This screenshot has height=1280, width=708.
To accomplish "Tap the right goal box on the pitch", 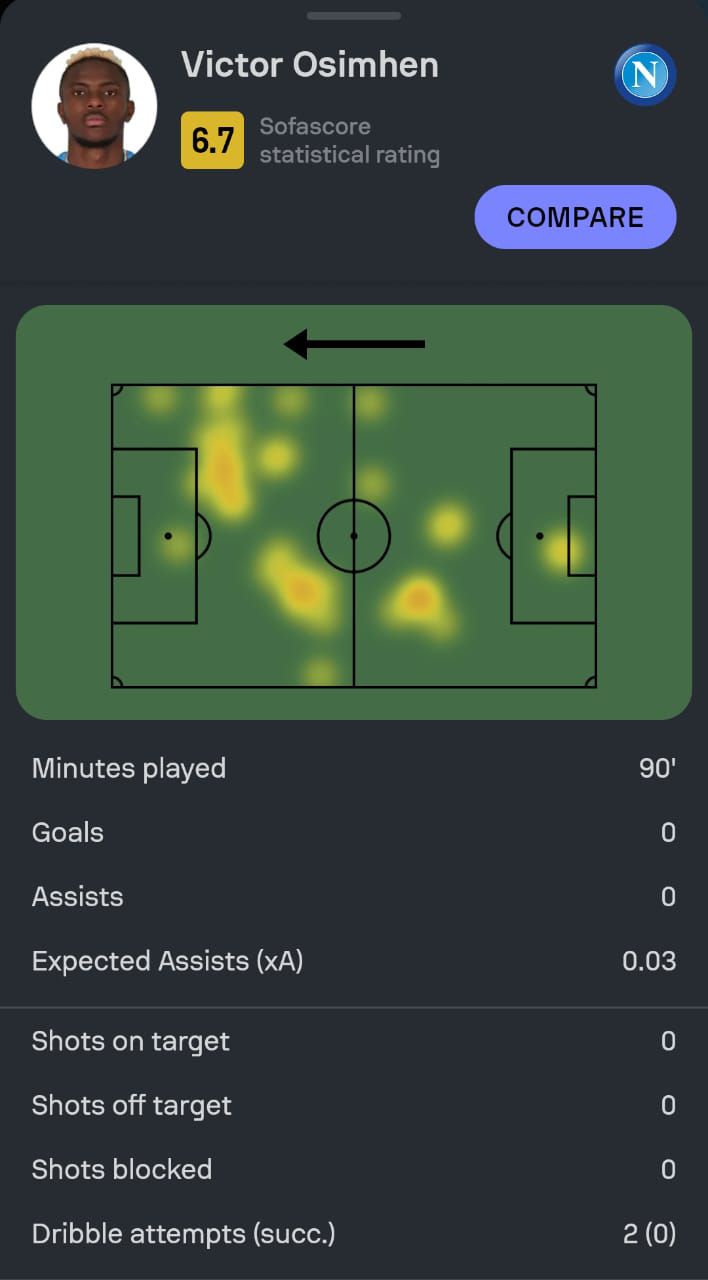I will click(582, 536).
